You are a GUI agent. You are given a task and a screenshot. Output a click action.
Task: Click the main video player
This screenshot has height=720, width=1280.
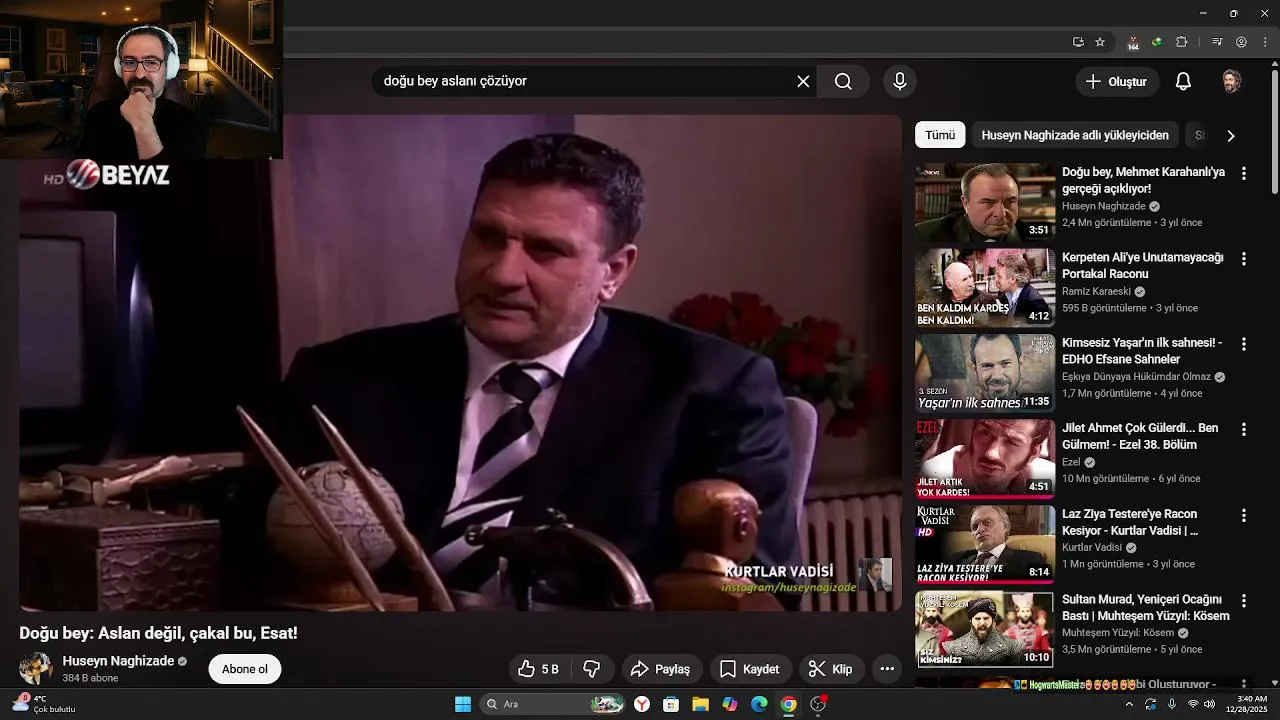[x=460, y=362]
